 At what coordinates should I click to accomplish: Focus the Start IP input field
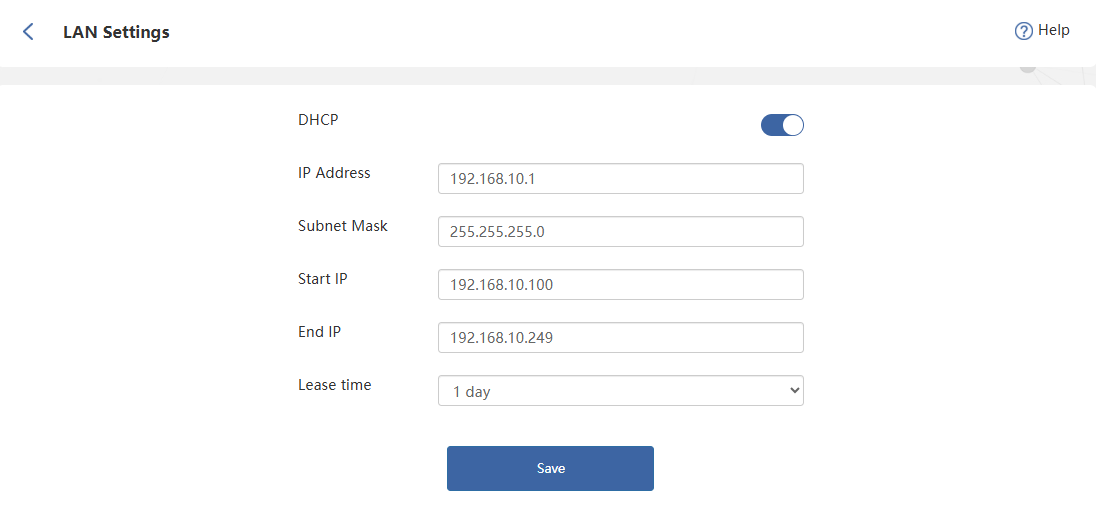pyautogui.click(x=620, y=285)
